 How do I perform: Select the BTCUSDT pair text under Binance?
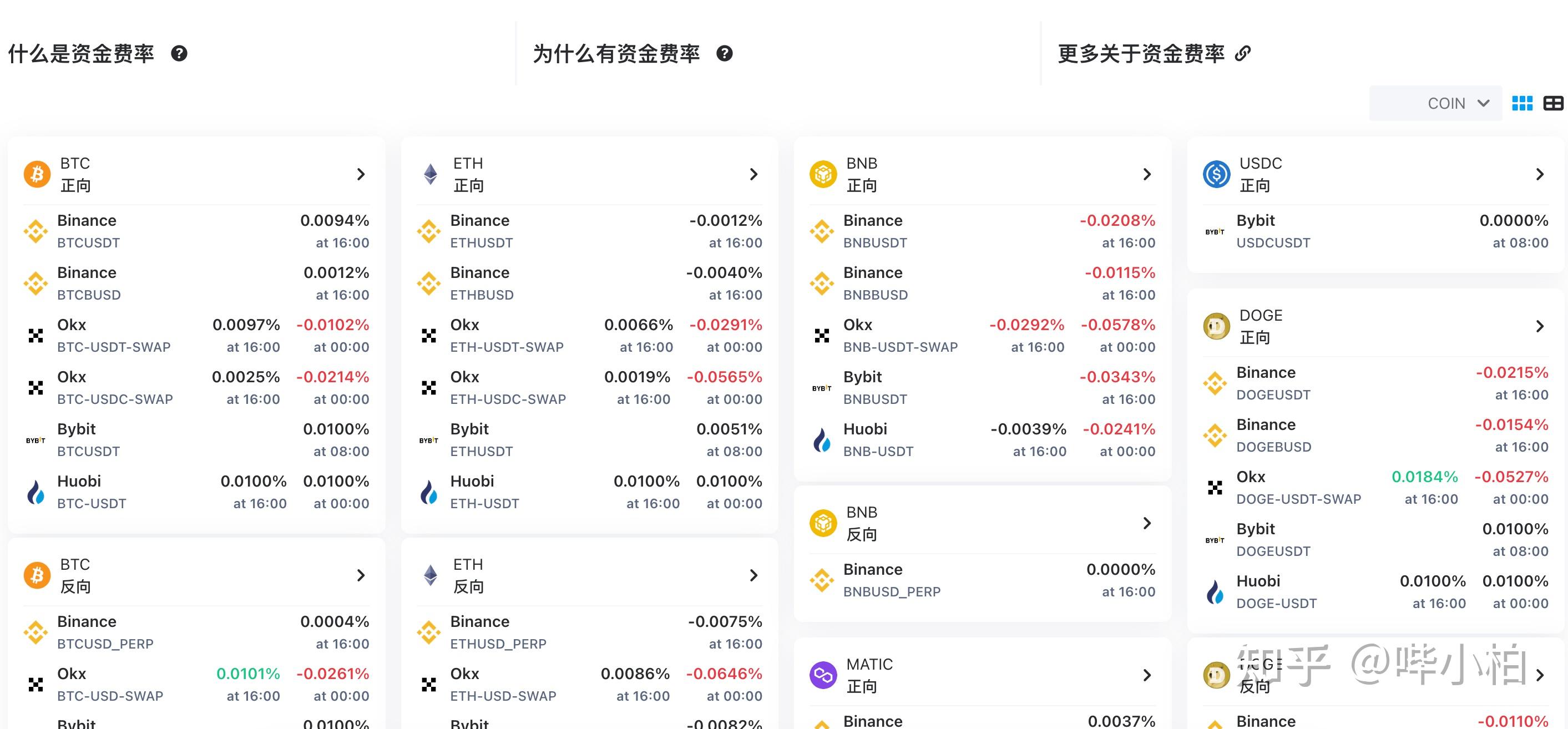88,243
